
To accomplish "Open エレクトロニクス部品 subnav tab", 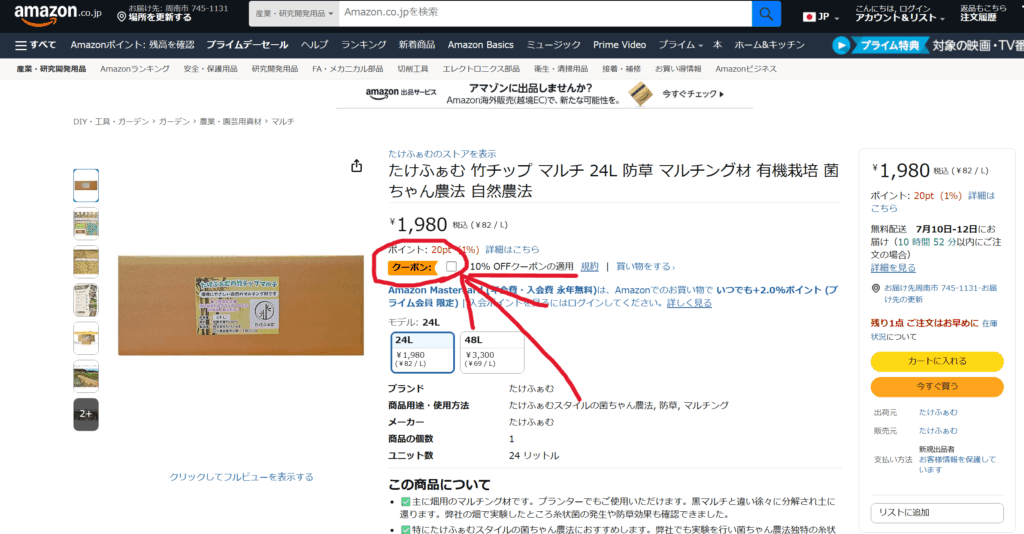I will [x=481, y=69].
